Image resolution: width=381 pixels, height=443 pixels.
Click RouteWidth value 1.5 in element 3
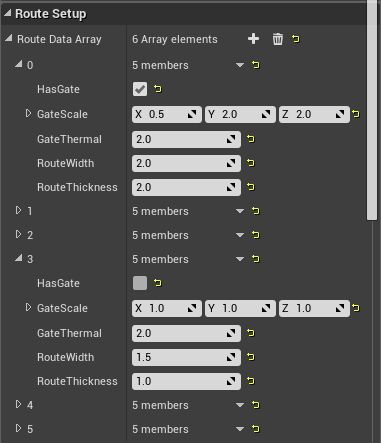click(x=186, y=357)
